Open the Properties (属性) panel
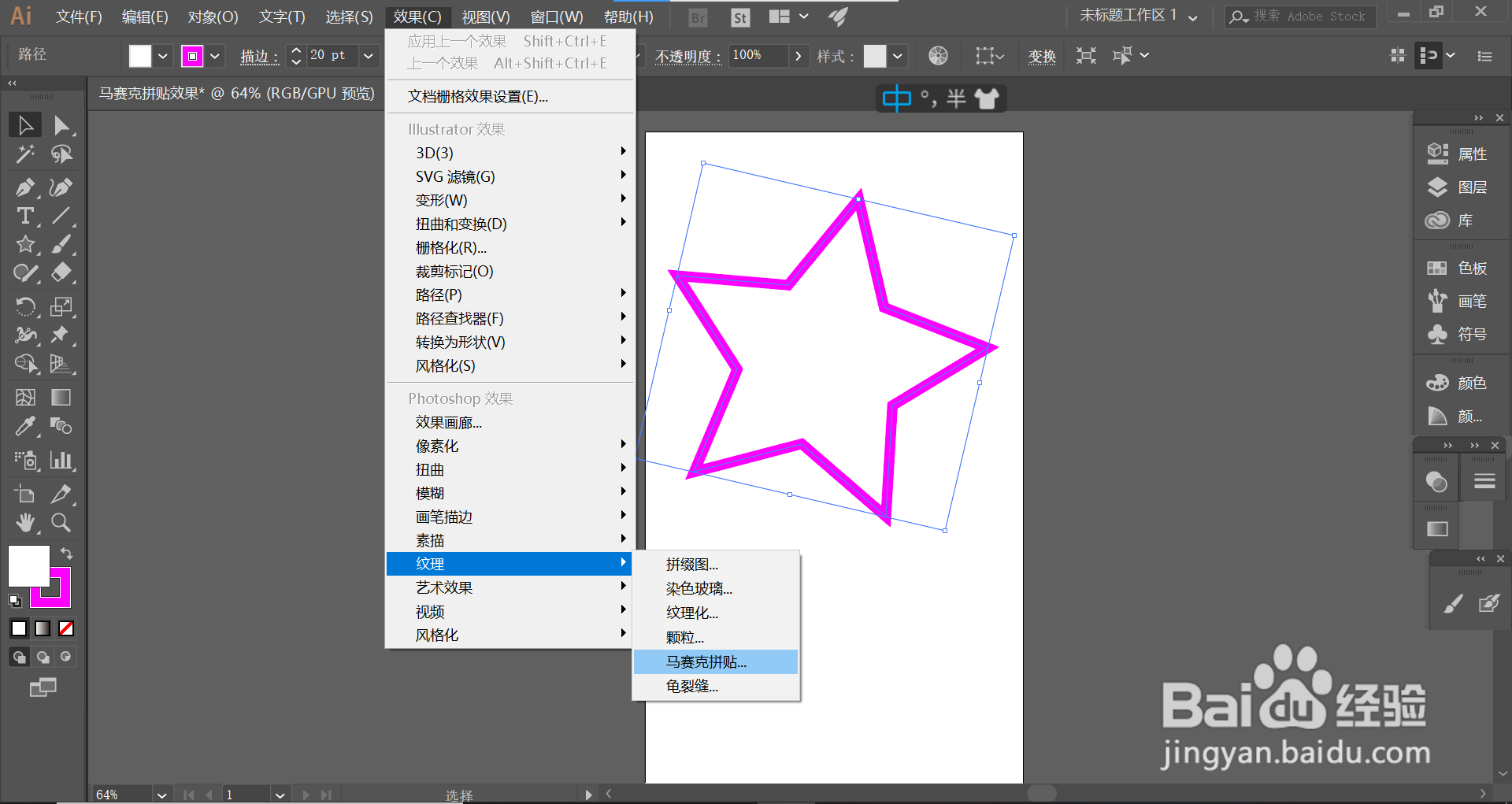The image size is (1512, 804). (x=1457, y=154)
